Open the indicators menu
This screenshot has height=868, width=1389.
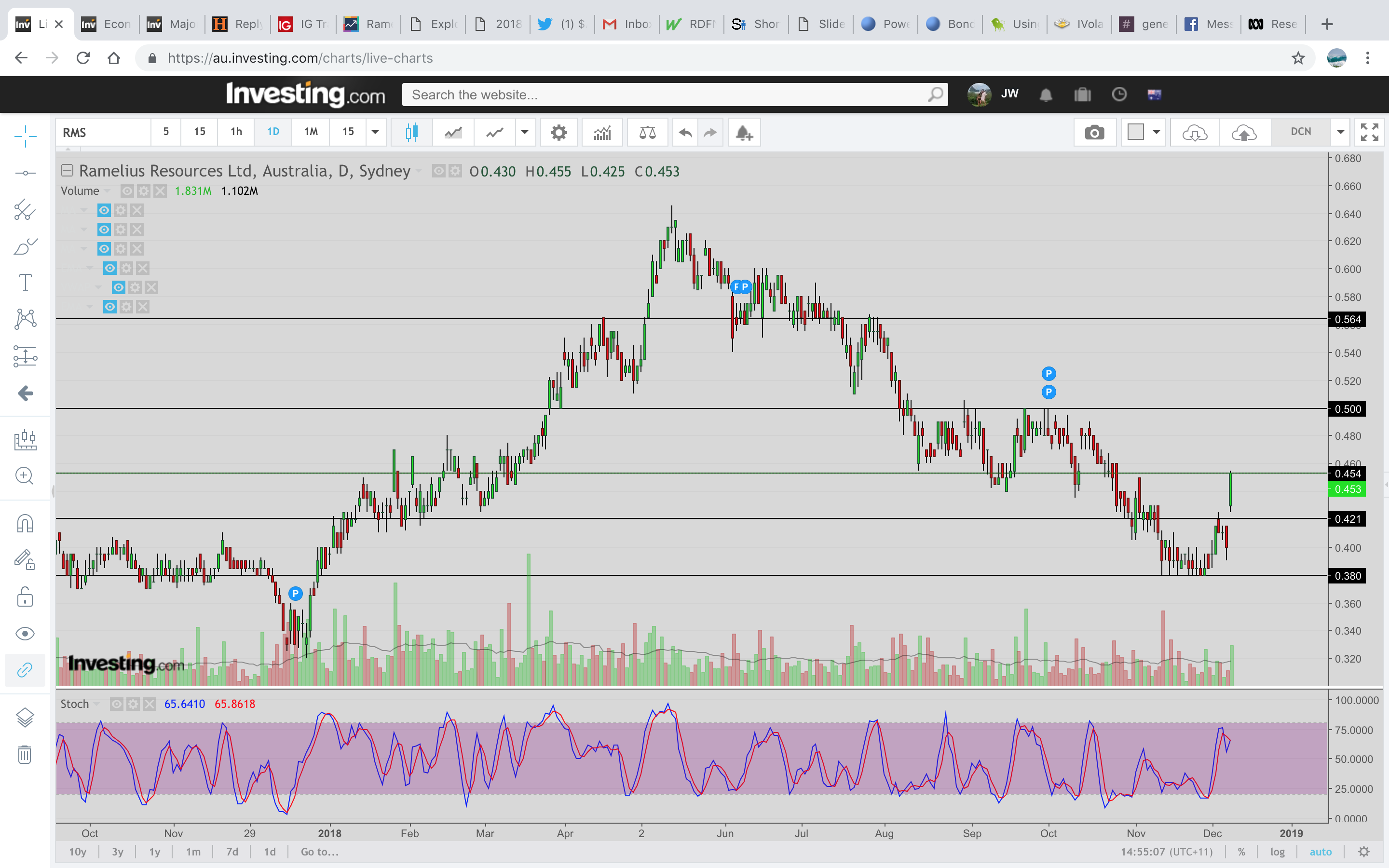[602, 133]
